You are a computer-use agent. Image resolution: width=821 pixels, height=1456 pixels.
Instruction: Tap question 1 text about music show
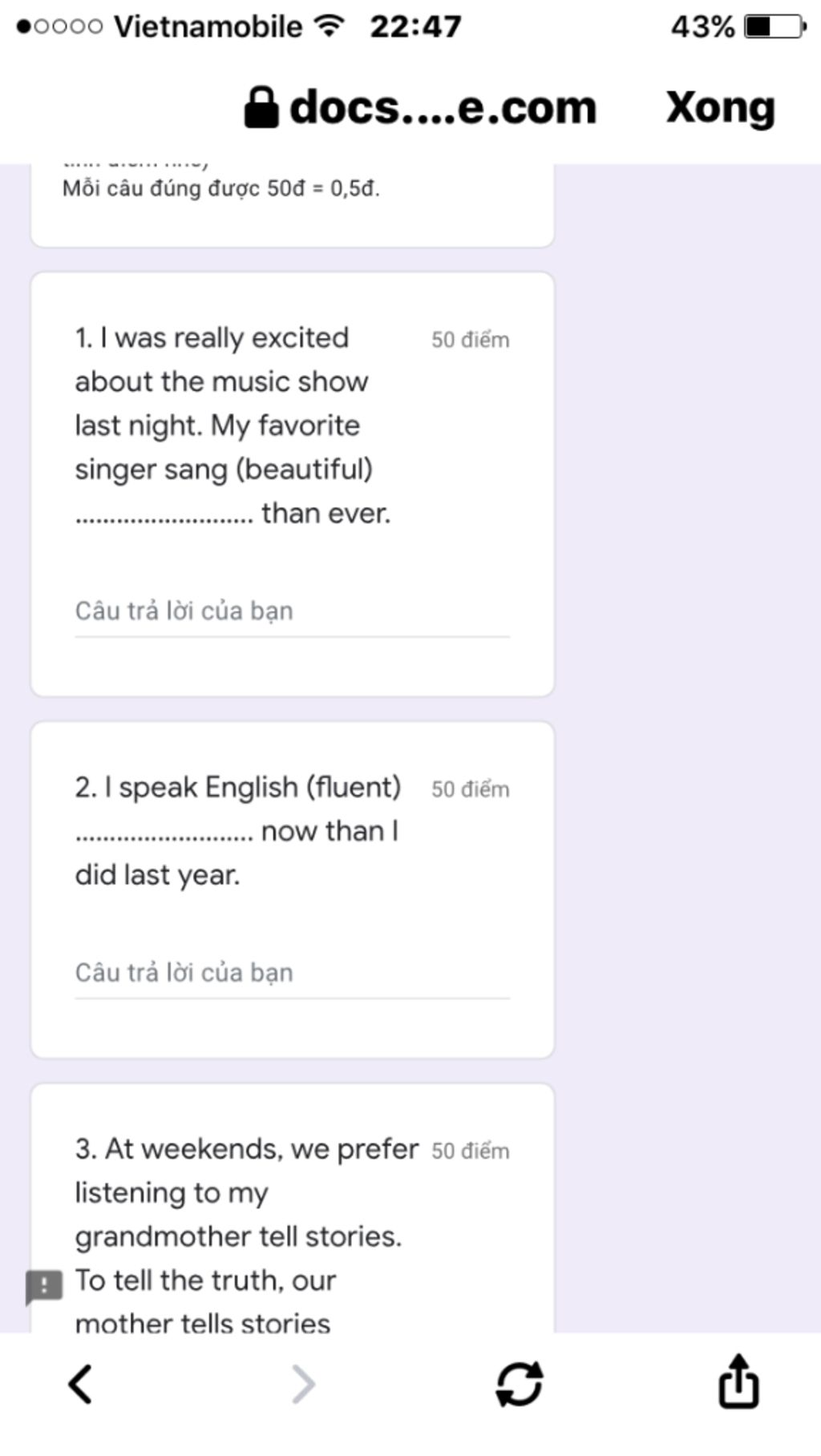tap(233, 426)
